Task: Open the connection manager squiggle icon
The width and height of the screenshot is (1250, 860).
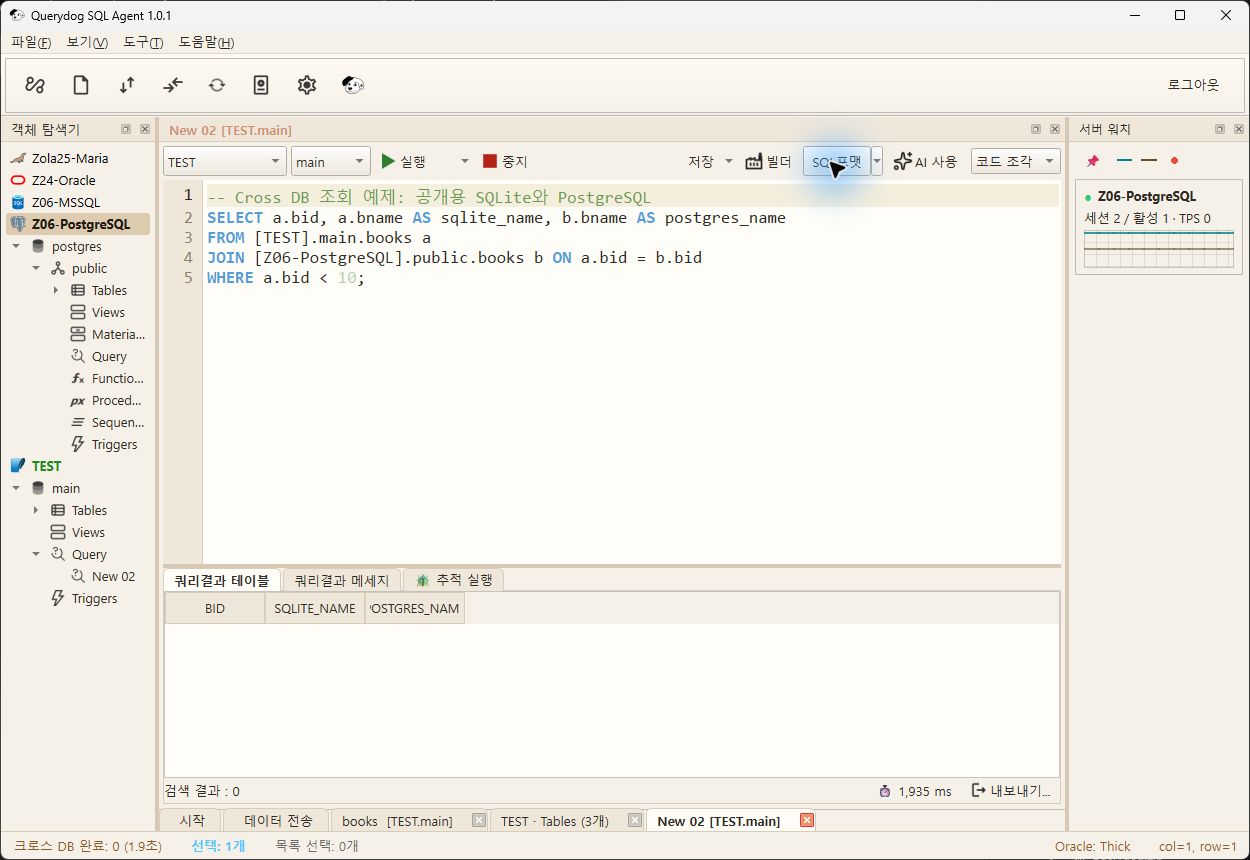Action: [x=35, y=85]
